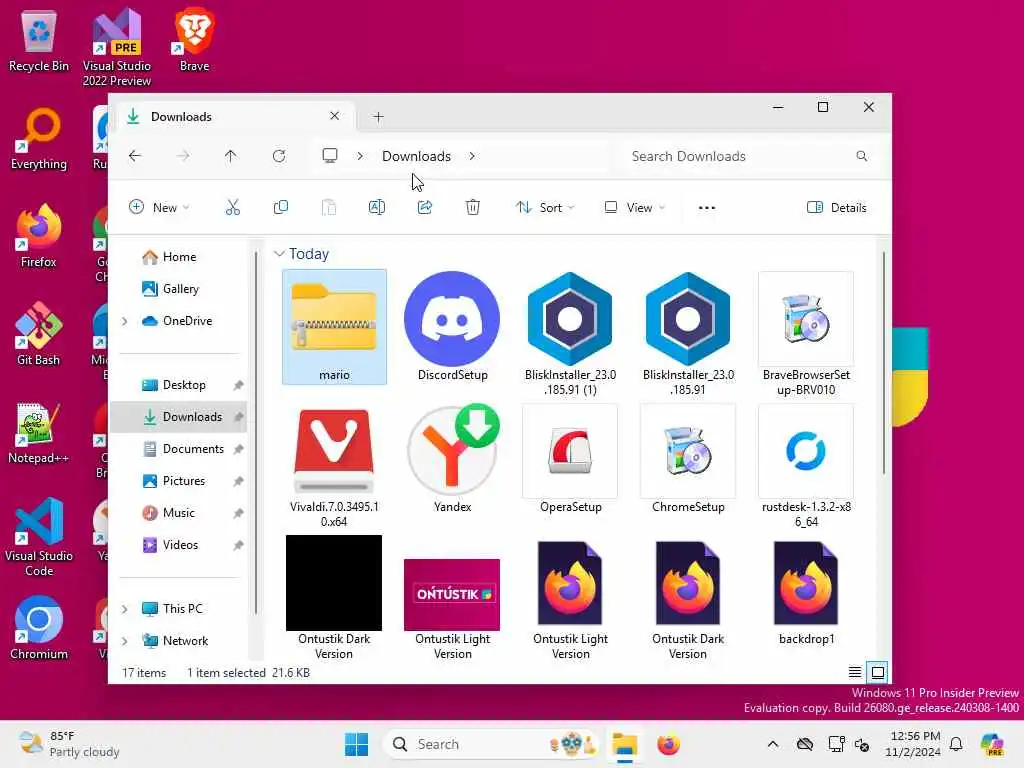Click the Notepad++ desktop shortcut
This screenshot has width=1024, height=768.
click(x=39, y=433)
